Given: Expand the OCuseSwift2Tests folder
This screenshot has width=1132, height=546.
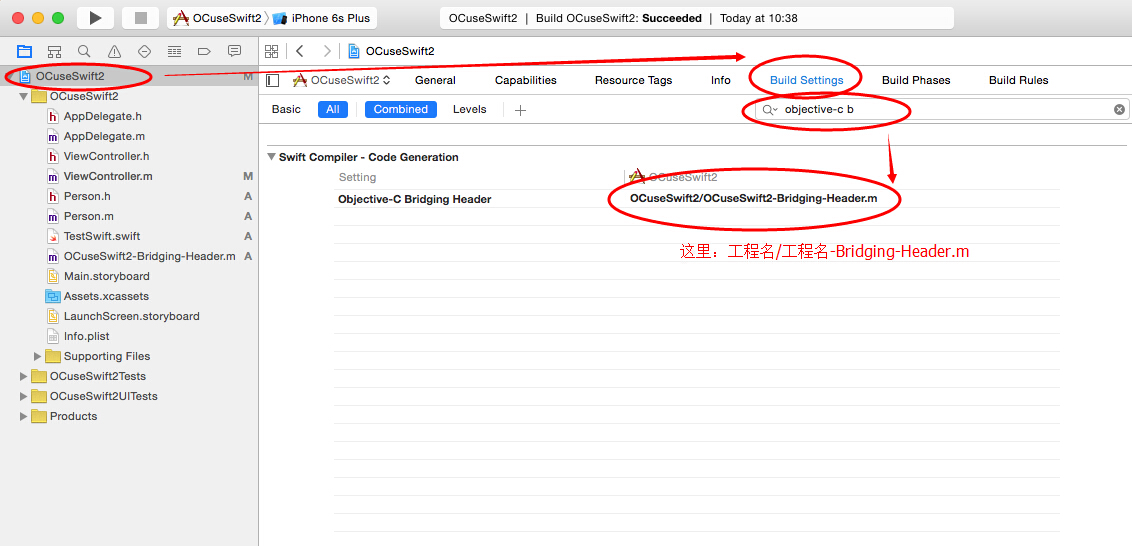Looking at the screenshot, I should 23,376.
